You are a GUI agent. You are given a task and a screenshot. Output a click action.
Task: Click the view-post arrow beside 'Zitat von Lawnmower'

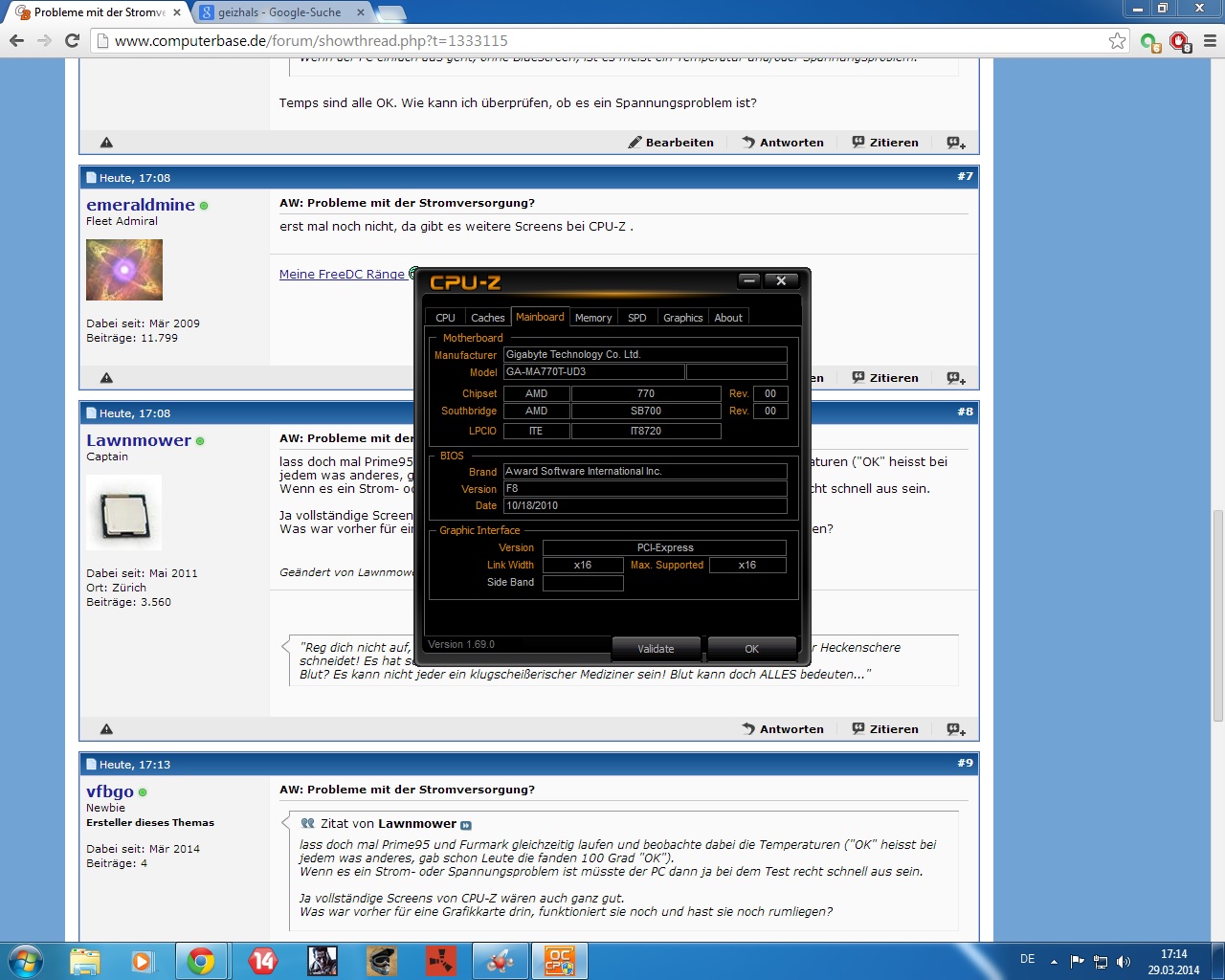(x=466, y=825)
